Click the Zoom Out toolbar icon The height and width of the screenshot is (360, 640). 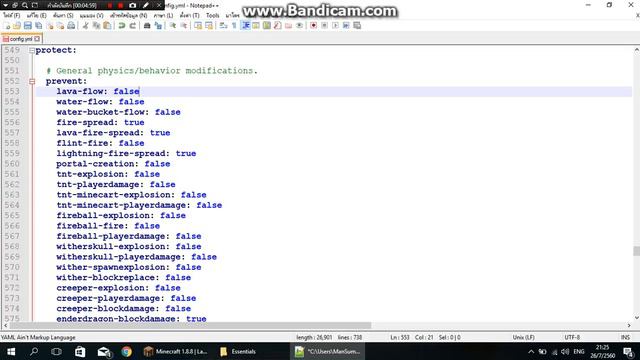183,26
